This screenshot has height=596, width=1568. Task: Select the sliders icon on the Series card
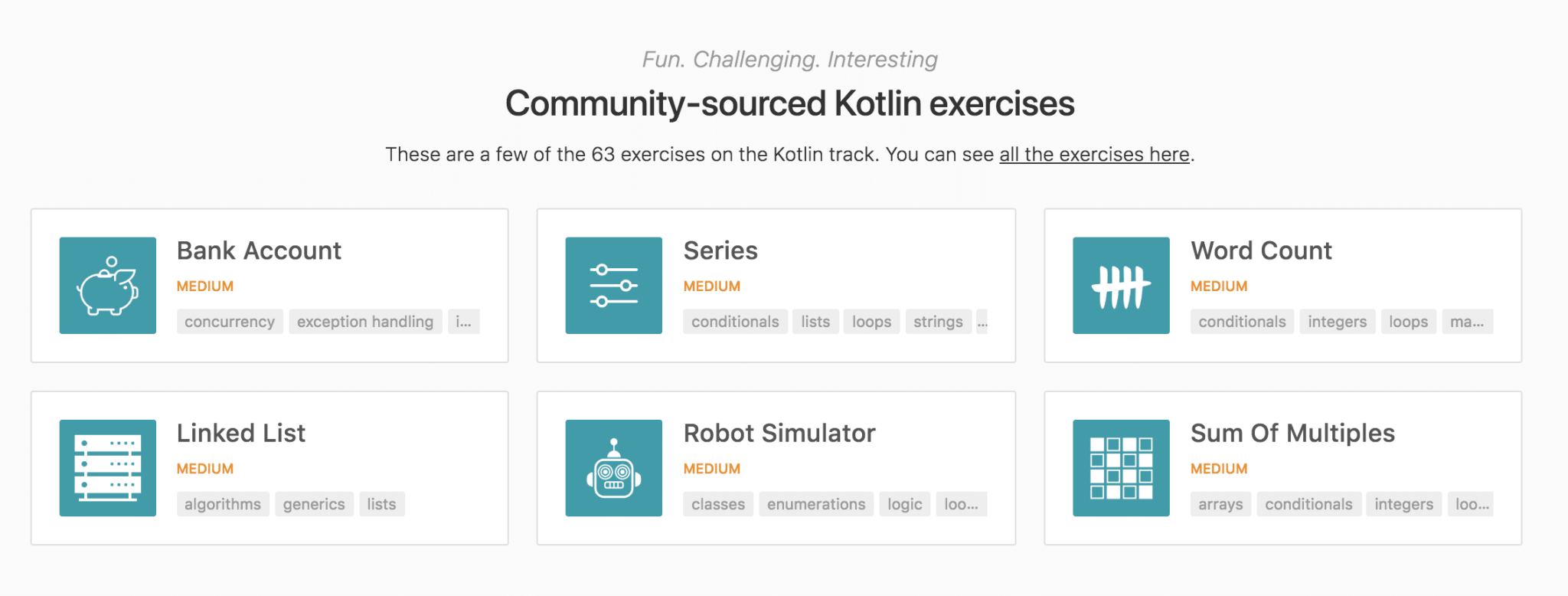coord(613,285)
